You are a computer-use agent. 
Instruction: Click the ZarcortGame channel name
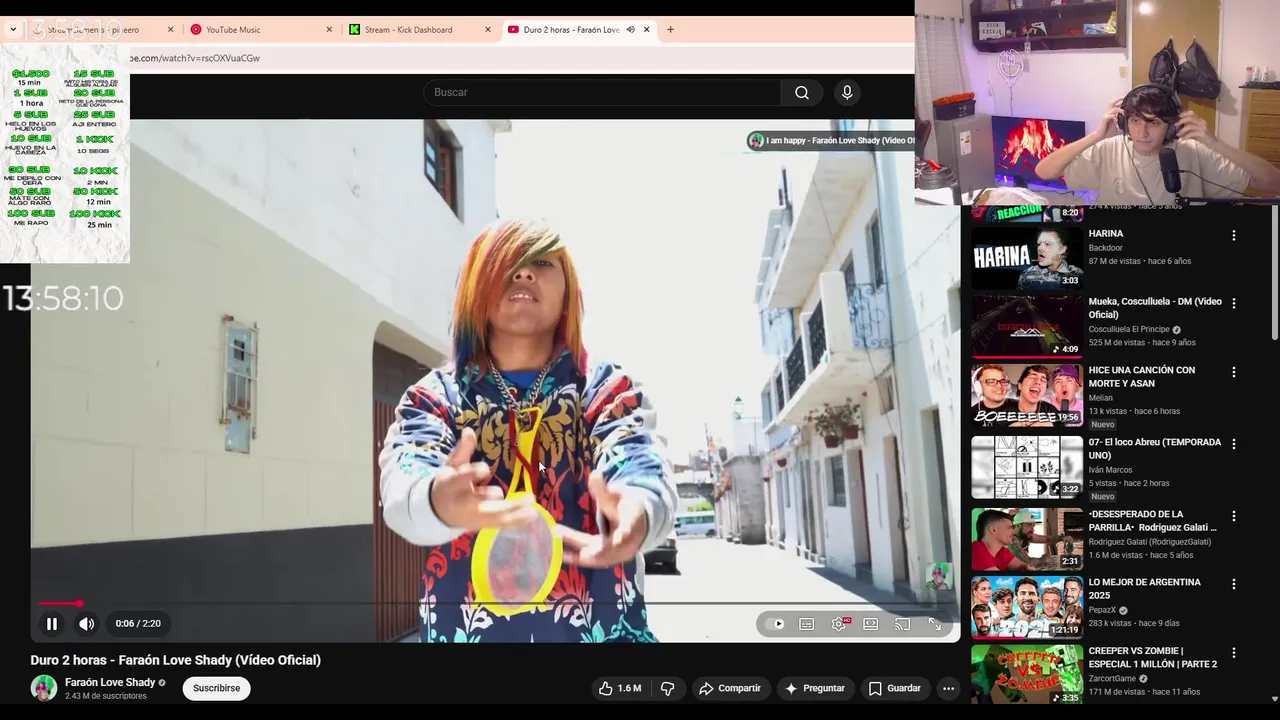pos(1115,678)
